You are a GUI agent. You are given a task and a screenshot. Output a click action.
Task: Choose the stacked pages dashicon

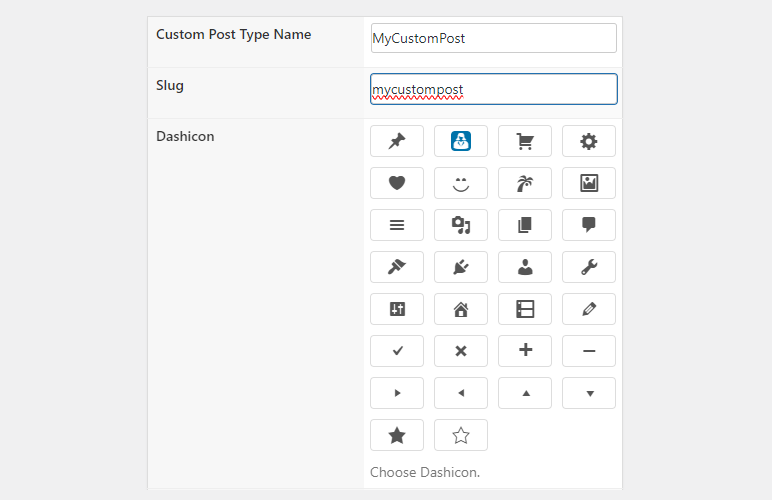(x=525, y=225)
